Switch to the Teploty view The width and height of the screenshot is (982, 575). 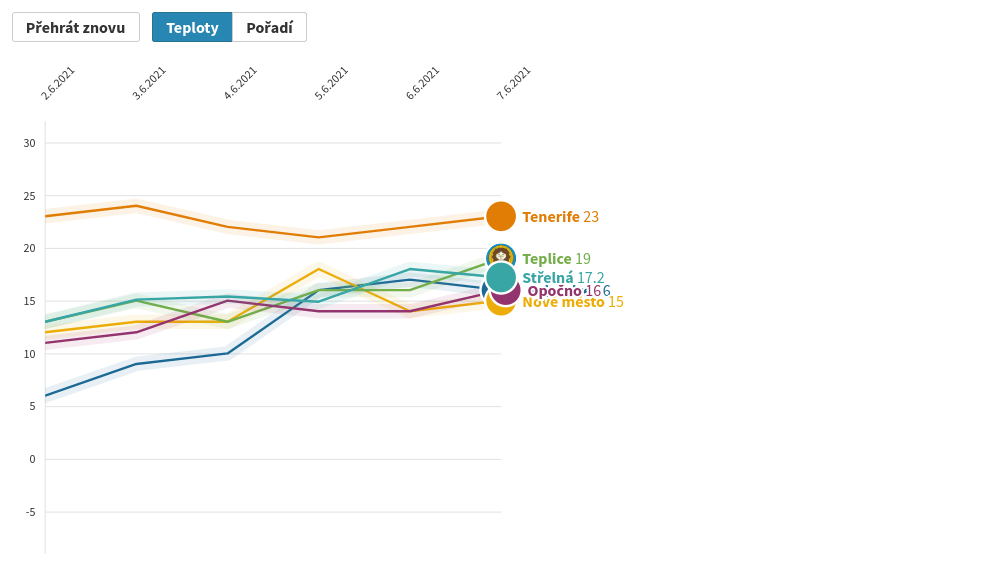pyautogui.click(x=192, y=27)
